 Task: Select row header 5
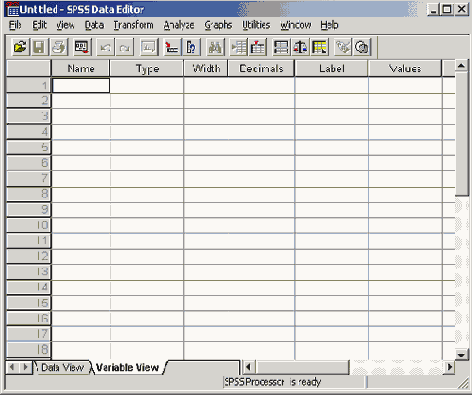(x=29, y=147)
